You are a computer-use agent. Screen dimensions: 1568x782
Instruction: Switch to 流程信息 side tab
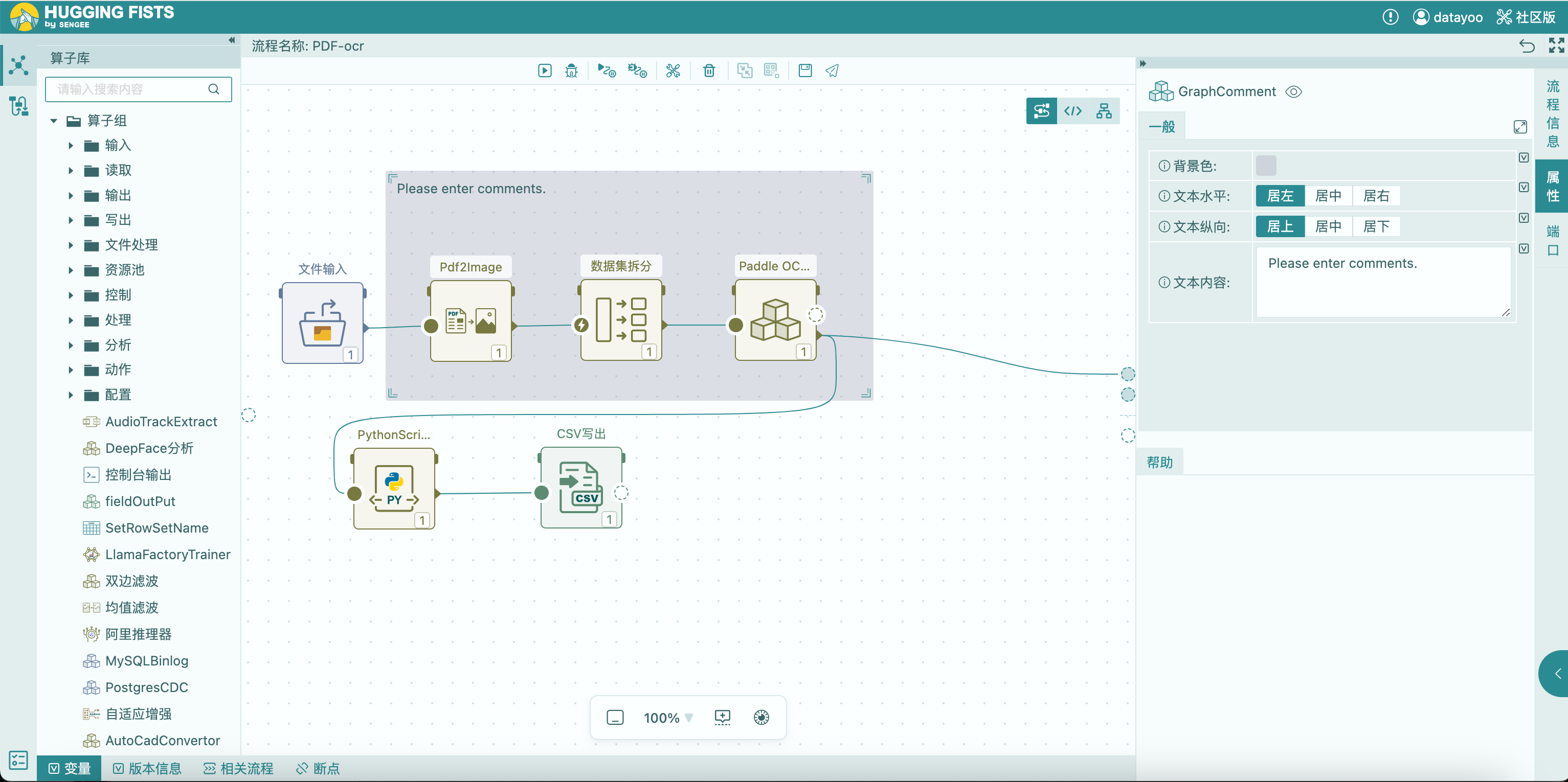(1552, 114)
